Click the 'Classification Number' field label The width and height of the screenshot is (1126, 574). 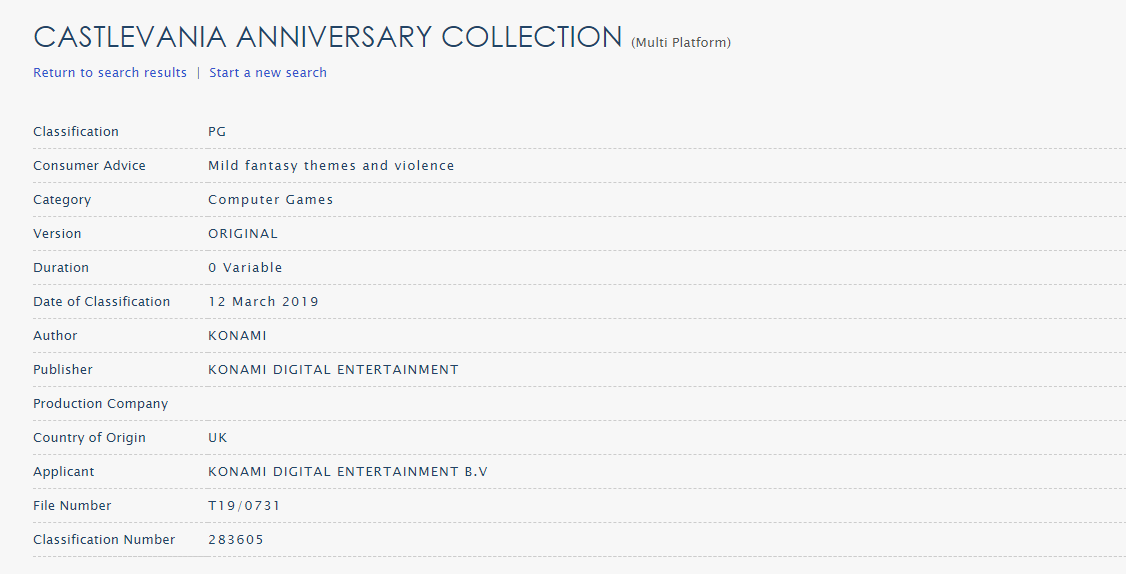[x=104, y=540]
